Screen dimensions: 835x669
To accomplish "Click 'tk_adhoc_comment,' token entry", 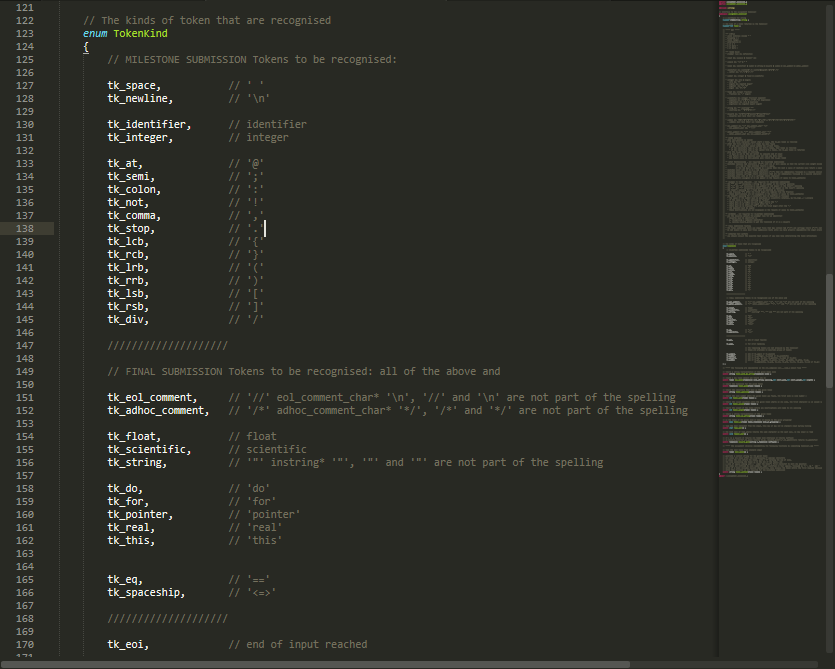I will coord(158,411).
